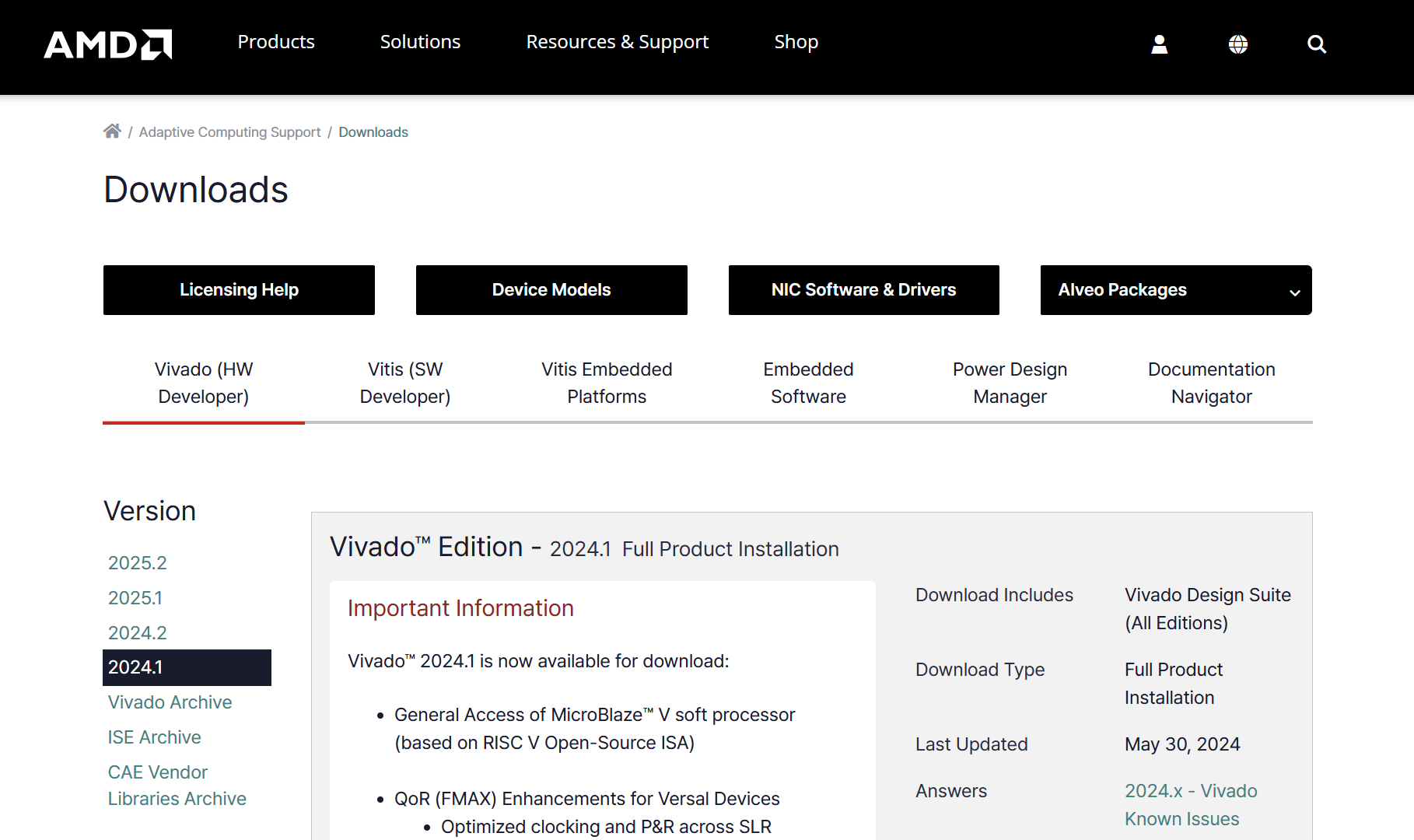The height and width of the screenshot is (840, 1414).
Task: Click 'General Access of MicroBlaze V' bullet
Action: click(x=595, y=729)
